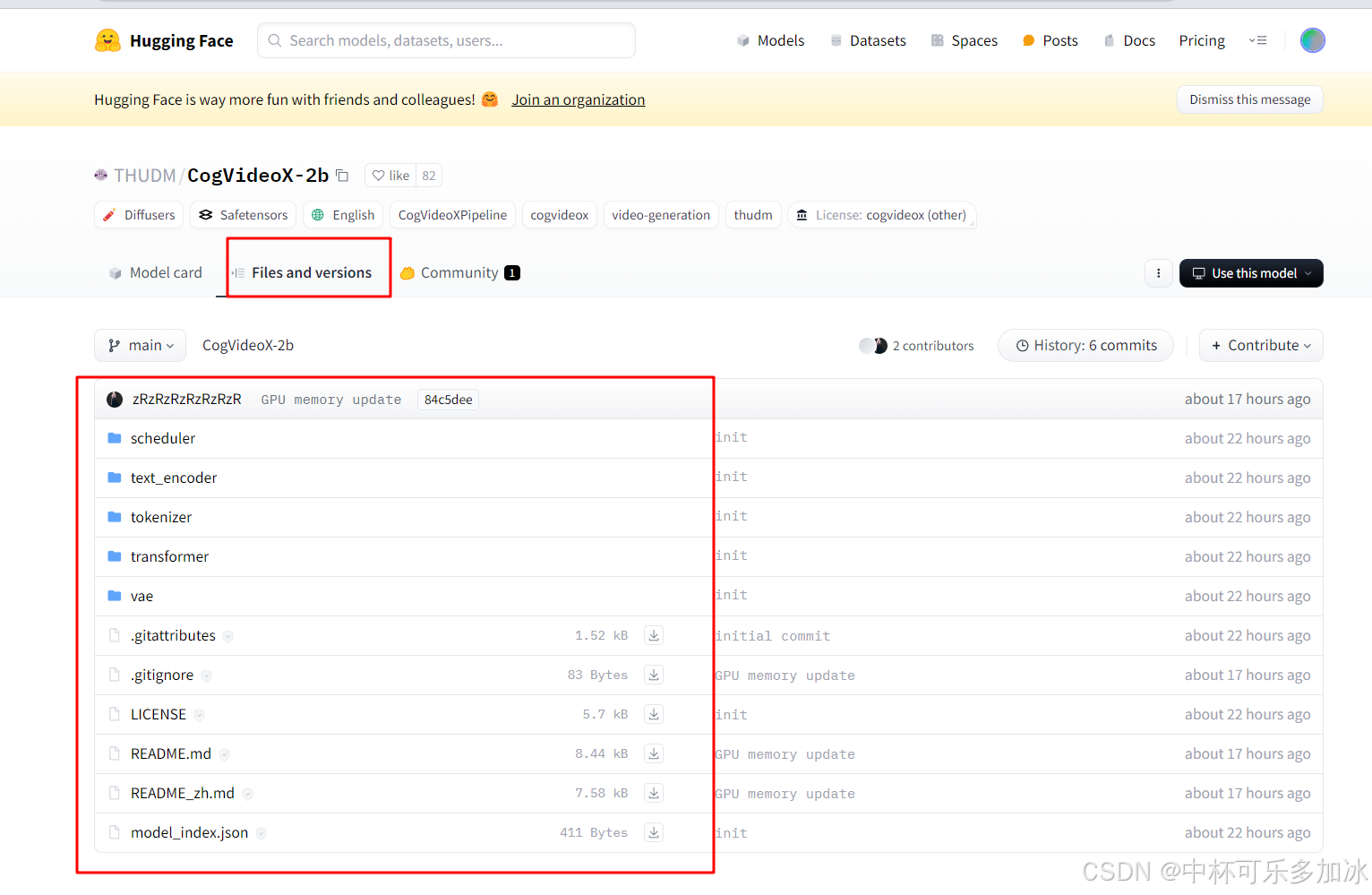The height and width of the screenshot is (895, 1372).
Task: Switch to the Files and versions tab
Action: (302, 272)
